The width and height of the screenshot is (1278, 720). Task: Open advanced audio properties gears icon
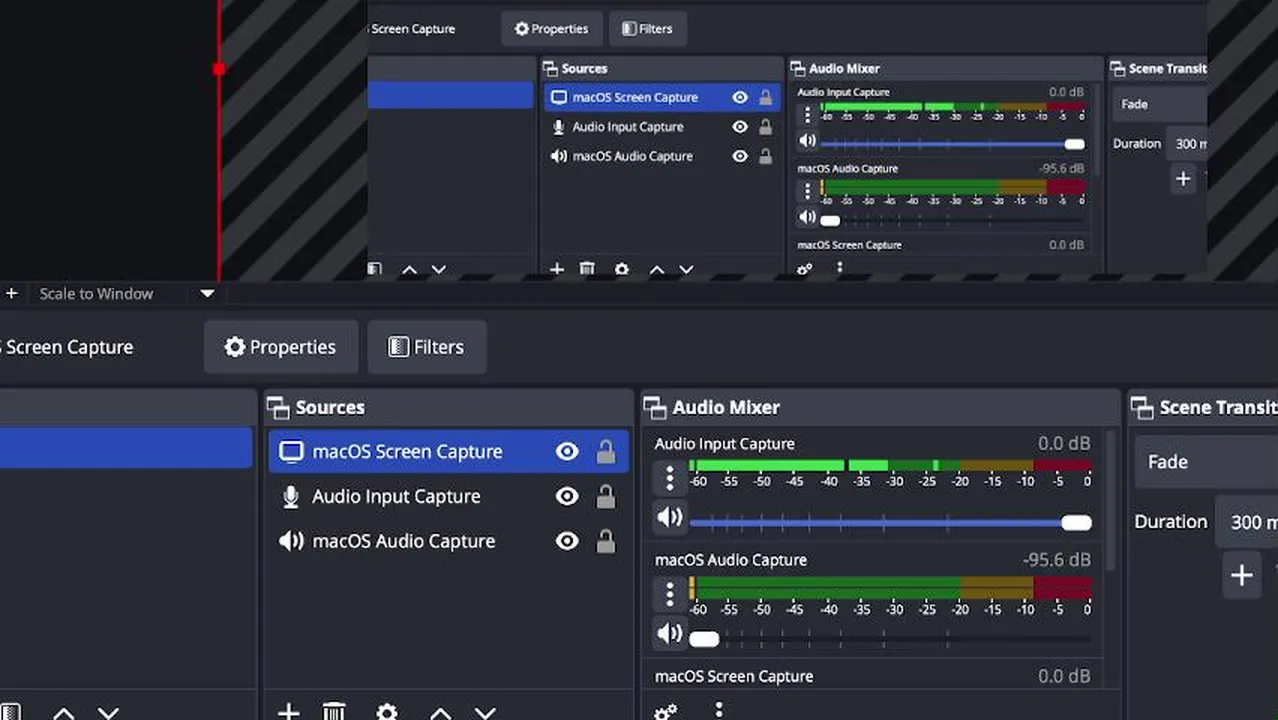pyautogui.click(x=666, y=711)
